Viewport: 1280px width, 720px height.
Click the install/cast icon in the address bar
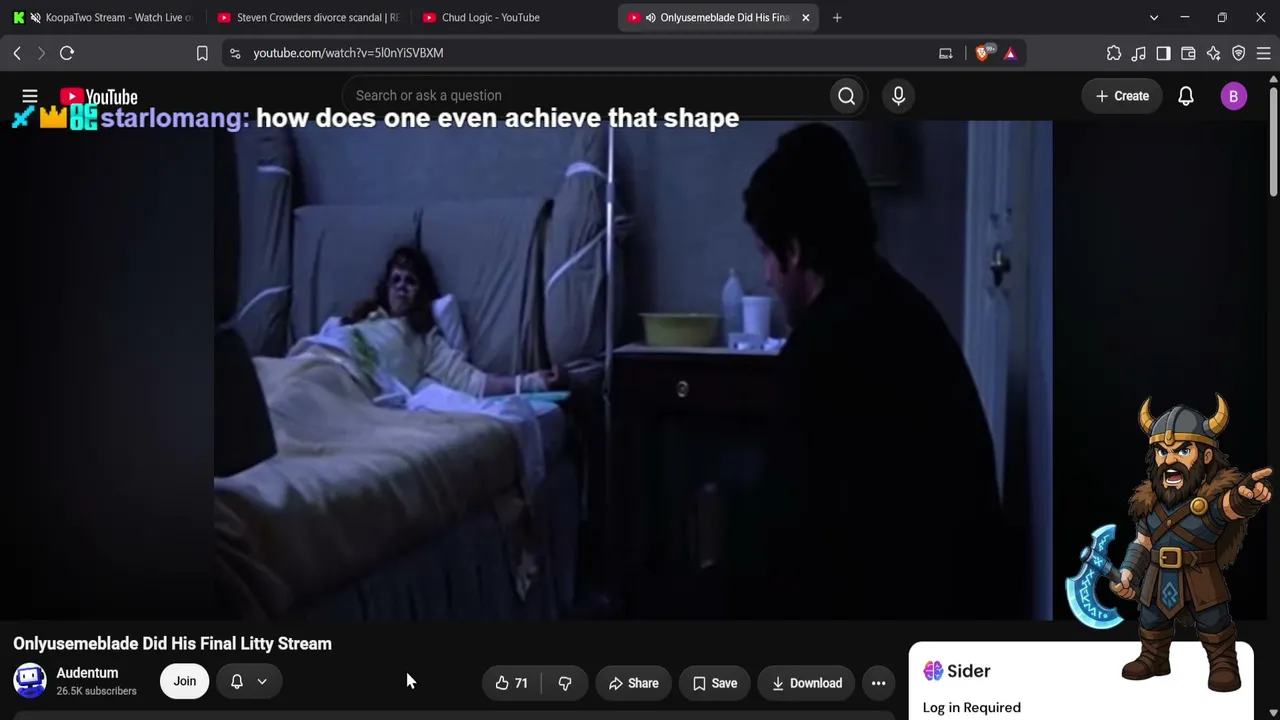(945, 53)
